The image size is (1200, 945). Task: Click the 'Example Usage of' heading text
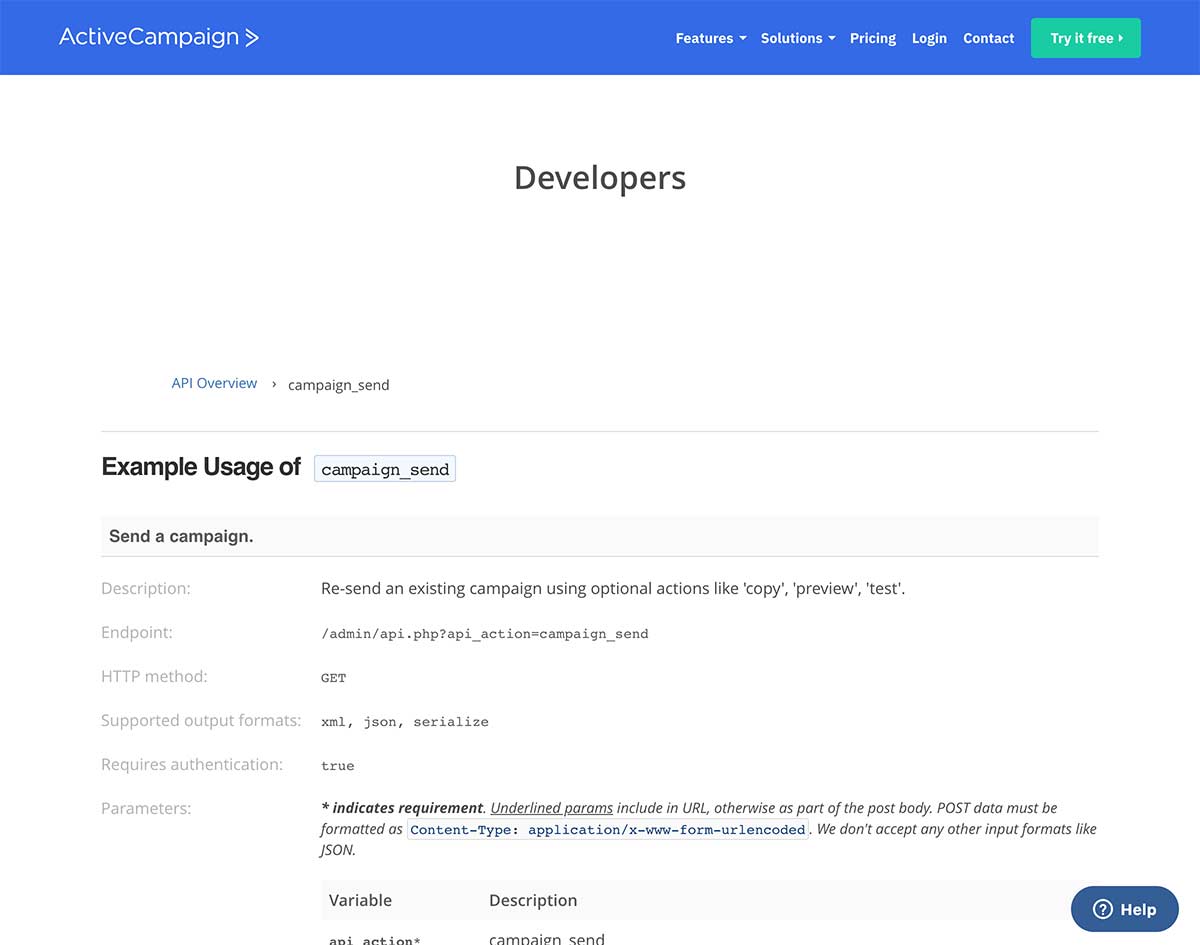coord(201,467)
